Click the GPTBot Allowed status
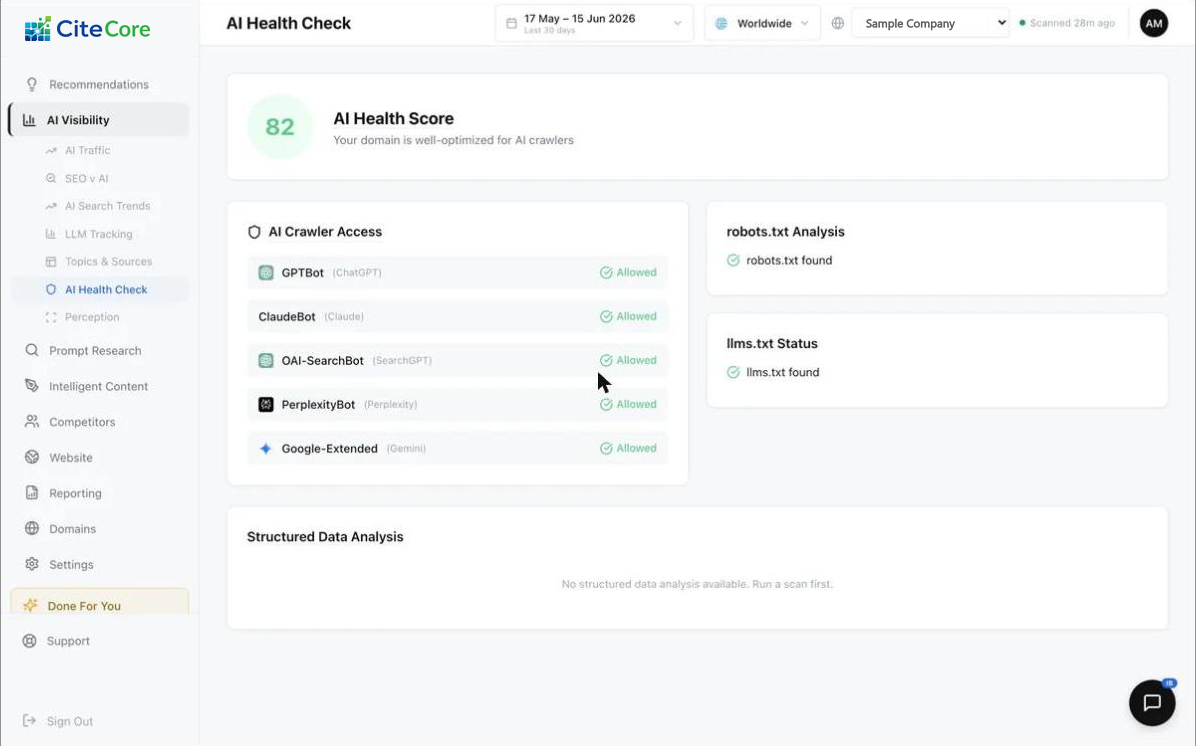Viewport: 1196px width, 746px height. (x=628, y=272)
